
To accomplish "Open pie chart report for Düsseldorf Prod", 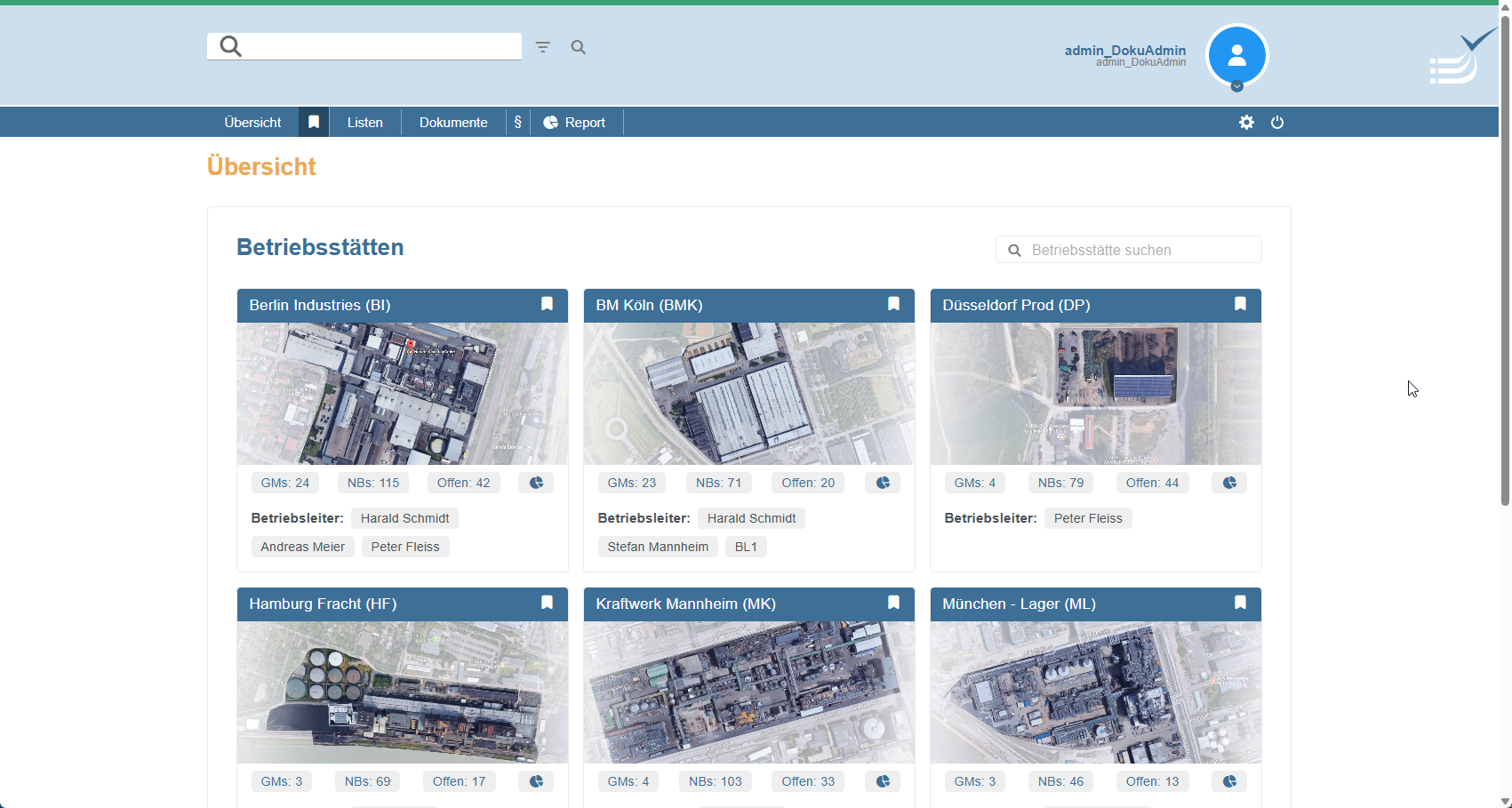I will tap(1229, 483).
